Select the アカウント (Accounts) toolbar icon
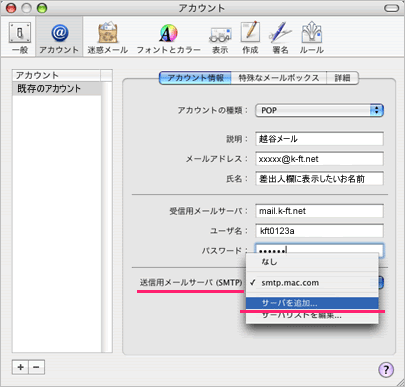Screen dimensions: 405x387 (x=59, y=38)
